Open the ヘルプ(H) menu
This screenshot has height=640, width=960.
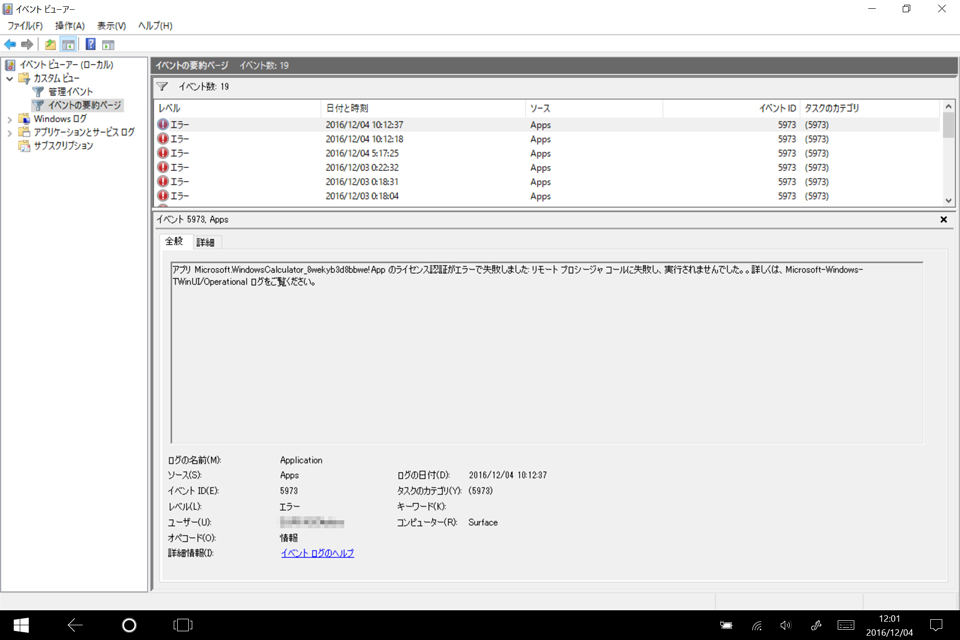[x=155, y=26]
